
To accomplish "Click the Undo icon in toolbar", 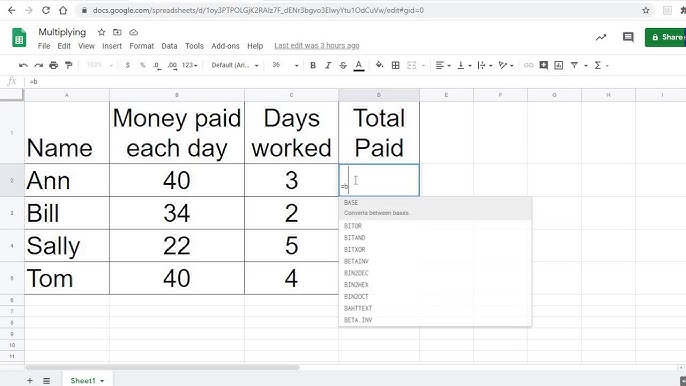I will pyautogui.click(x=23, y=65).
